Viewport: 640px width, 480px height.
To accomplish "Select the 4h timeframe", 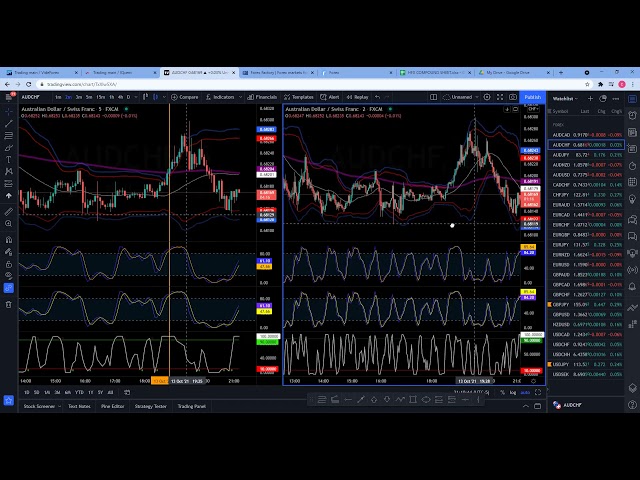I will click(x=120, y=97).
